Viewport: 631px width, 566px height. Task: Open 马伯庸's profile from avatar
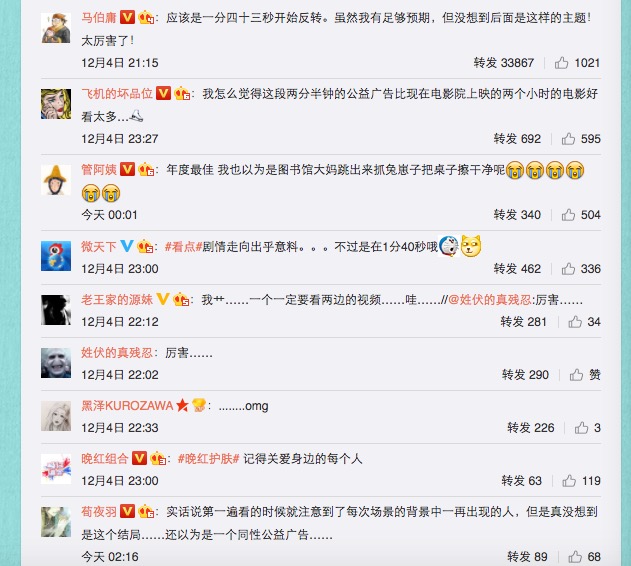point(56,28)
